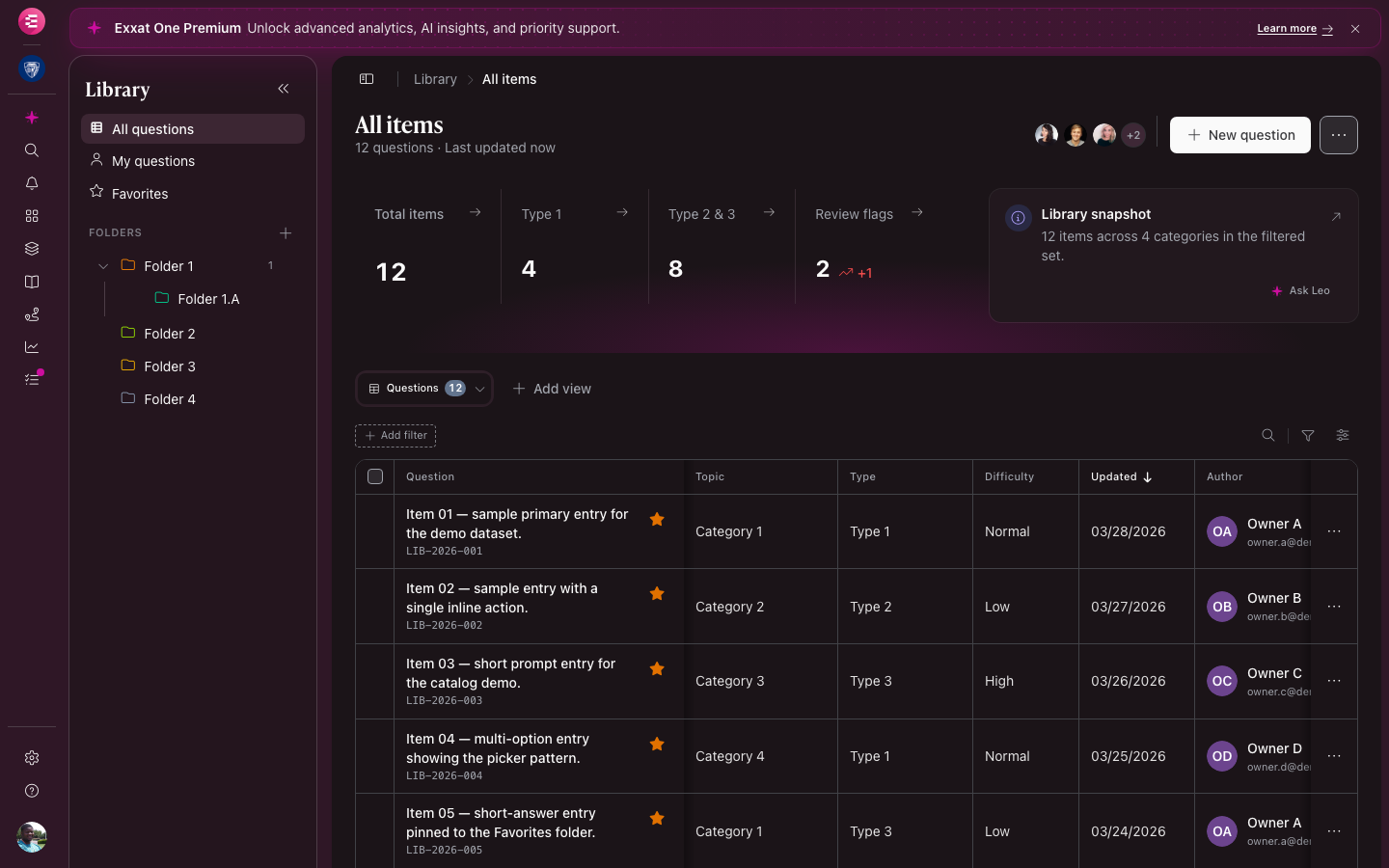The width and height of the screenshot is (1389, 868).
Task: Click the pink sparkle AI icon in the rail
Action: (x=32, y=118)
